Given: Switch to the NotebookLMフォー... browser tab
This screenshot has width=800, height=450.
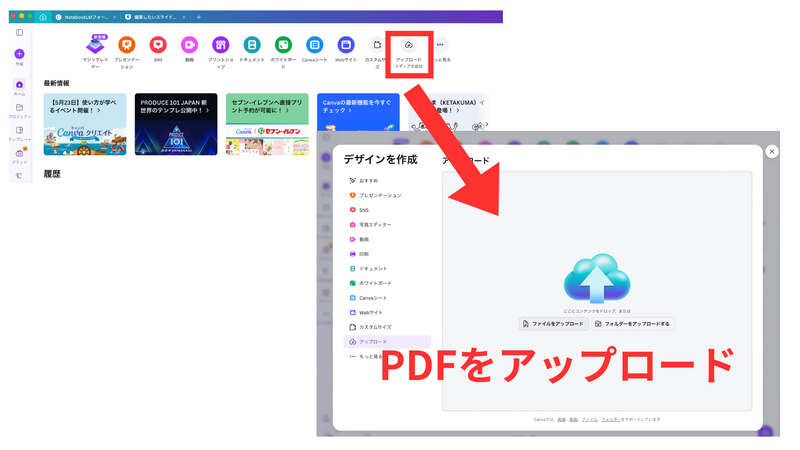Looking at the screenshot, I should tap(84, 17).
